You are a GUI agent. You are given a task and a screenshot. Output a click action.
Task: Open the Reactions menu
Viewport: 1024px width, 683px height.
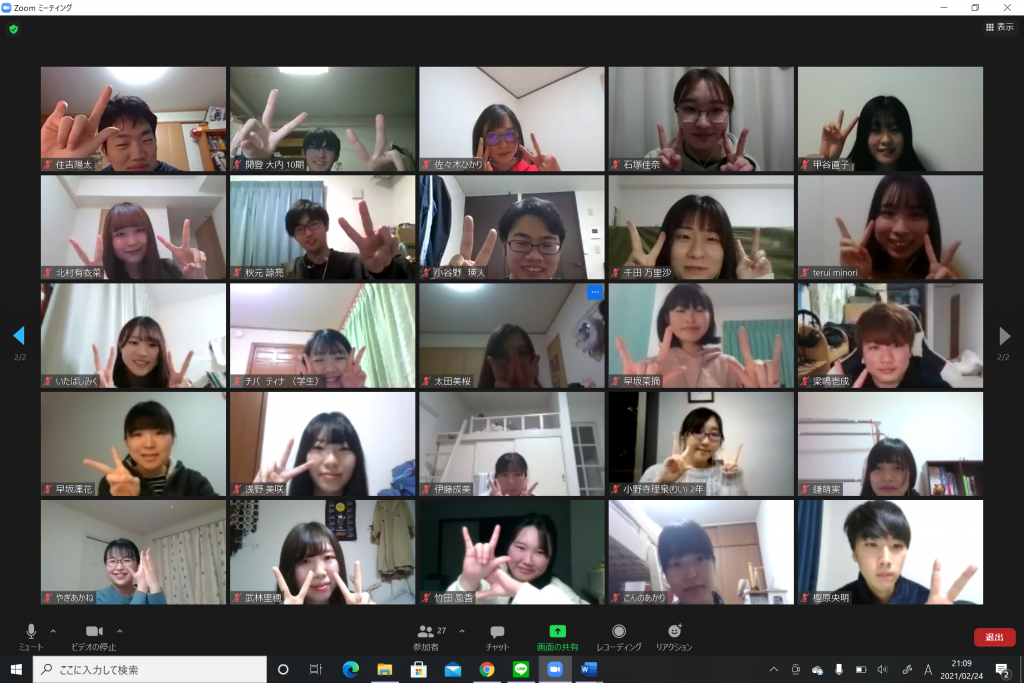[675, 636]
